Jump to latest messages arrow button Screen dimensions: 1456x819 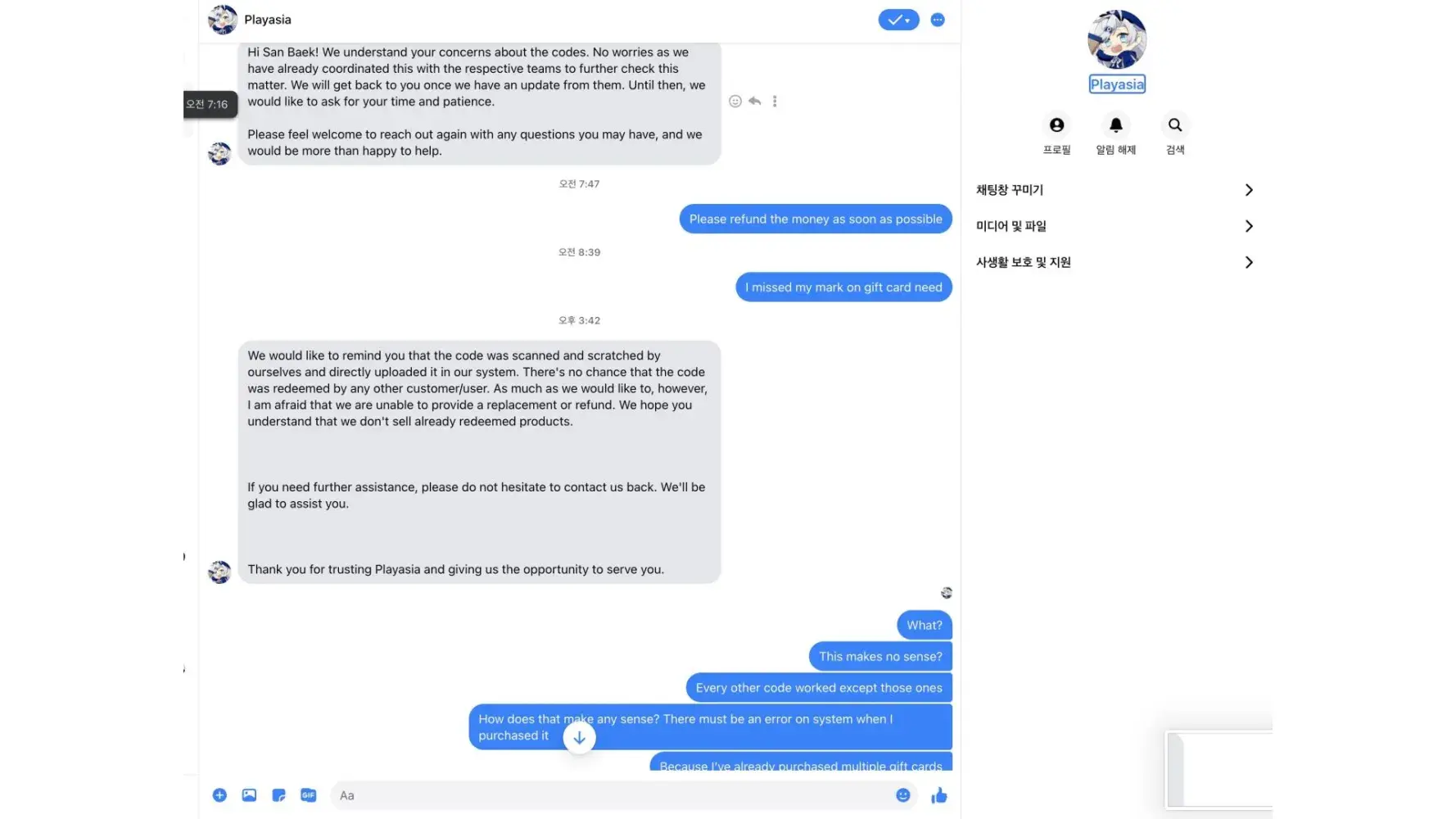579,738
